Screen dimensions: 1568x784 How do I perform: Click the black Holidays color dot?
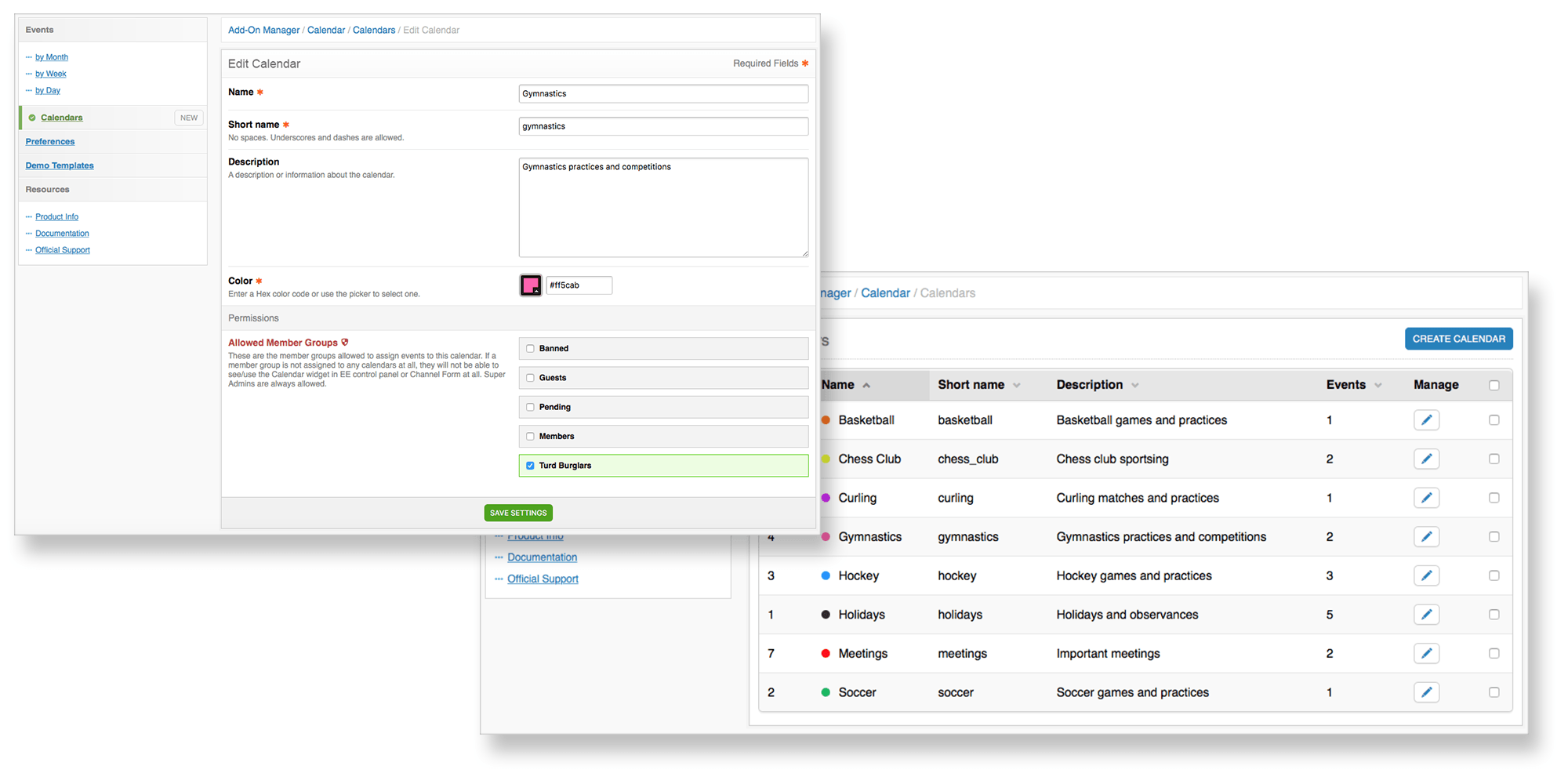pos(826,615)
